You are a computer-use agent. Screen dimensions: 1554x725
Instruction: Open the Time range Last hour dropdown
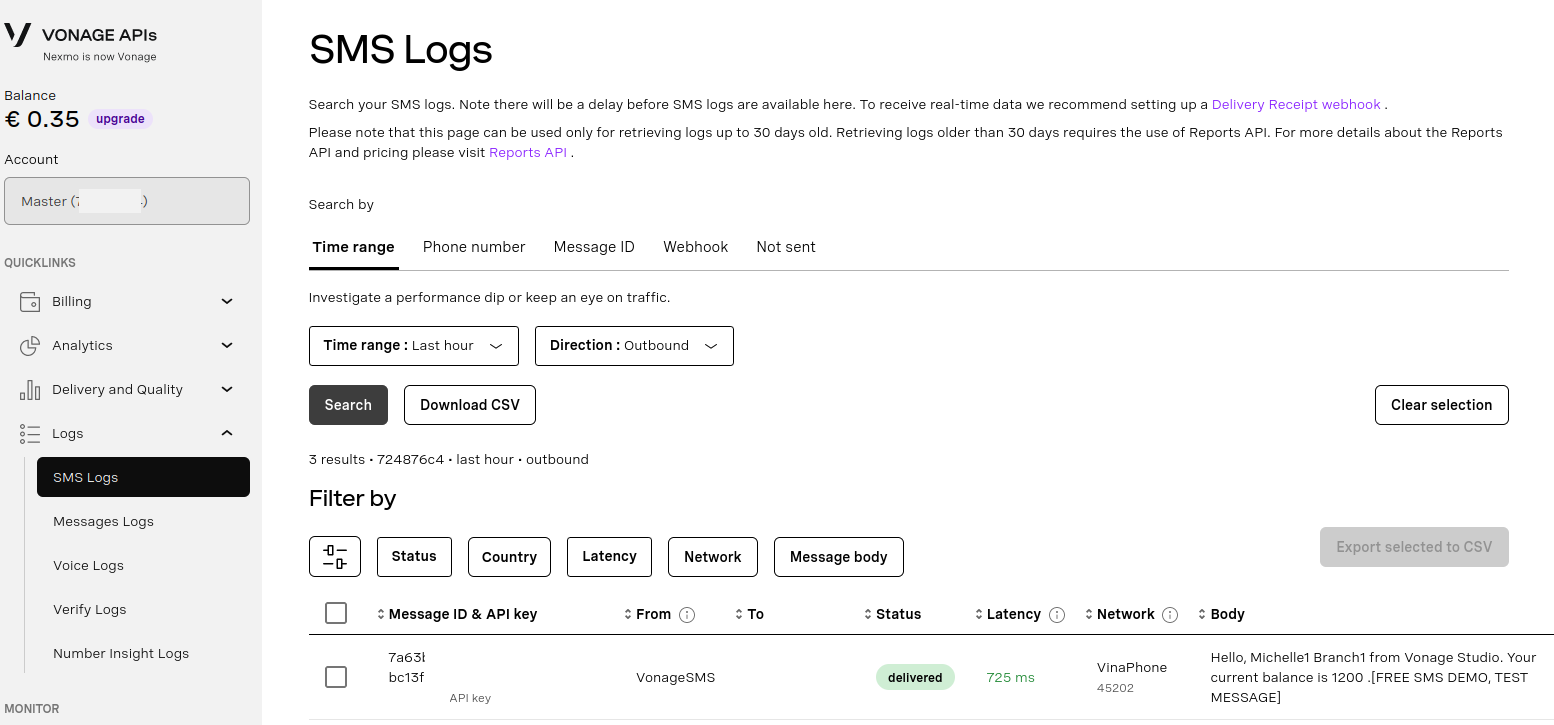[x=414, y=345]
